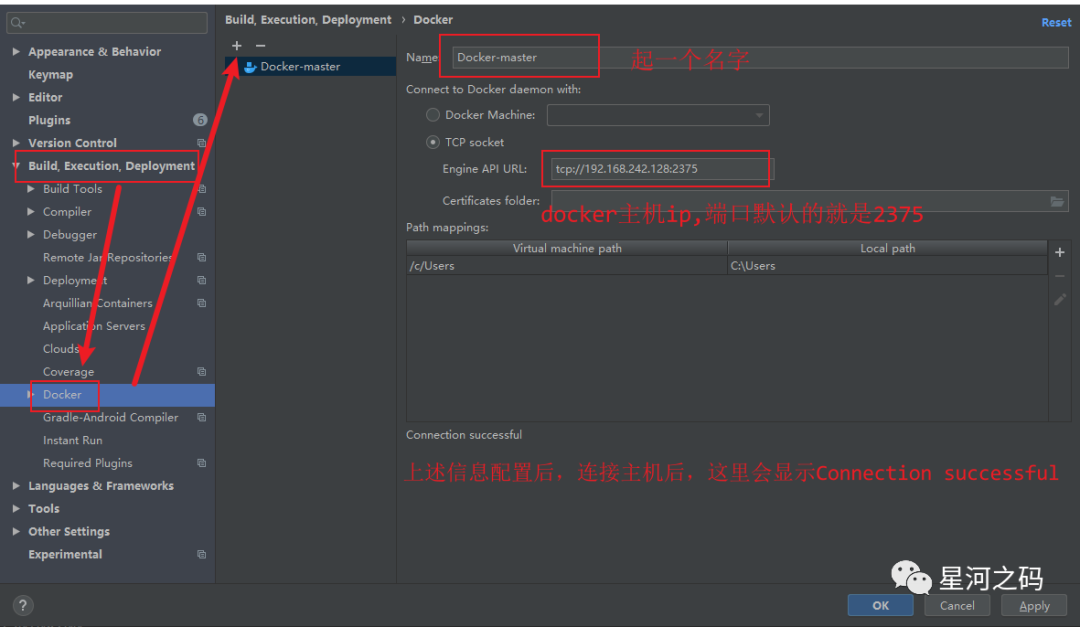Open Instant Run settings
This screenshot has height=627, width=1080.
(72, 440)
